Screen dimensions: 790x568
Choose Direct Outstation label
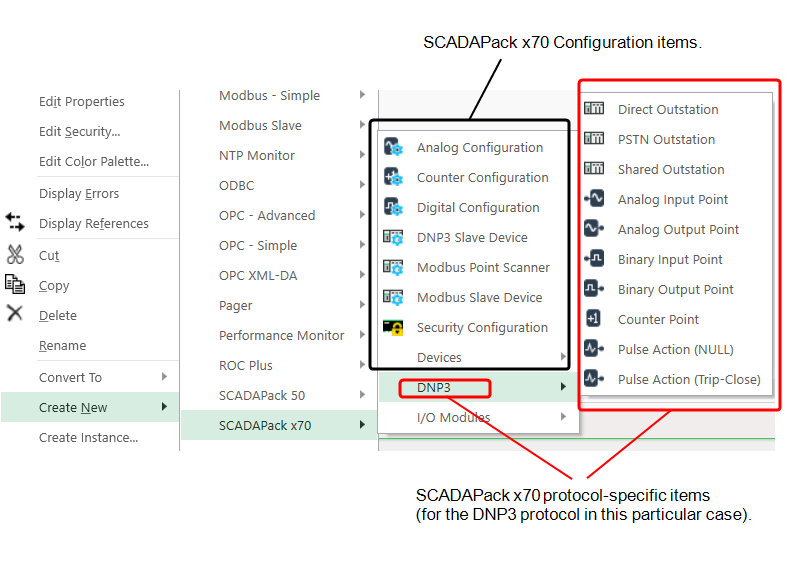[668, 109]
